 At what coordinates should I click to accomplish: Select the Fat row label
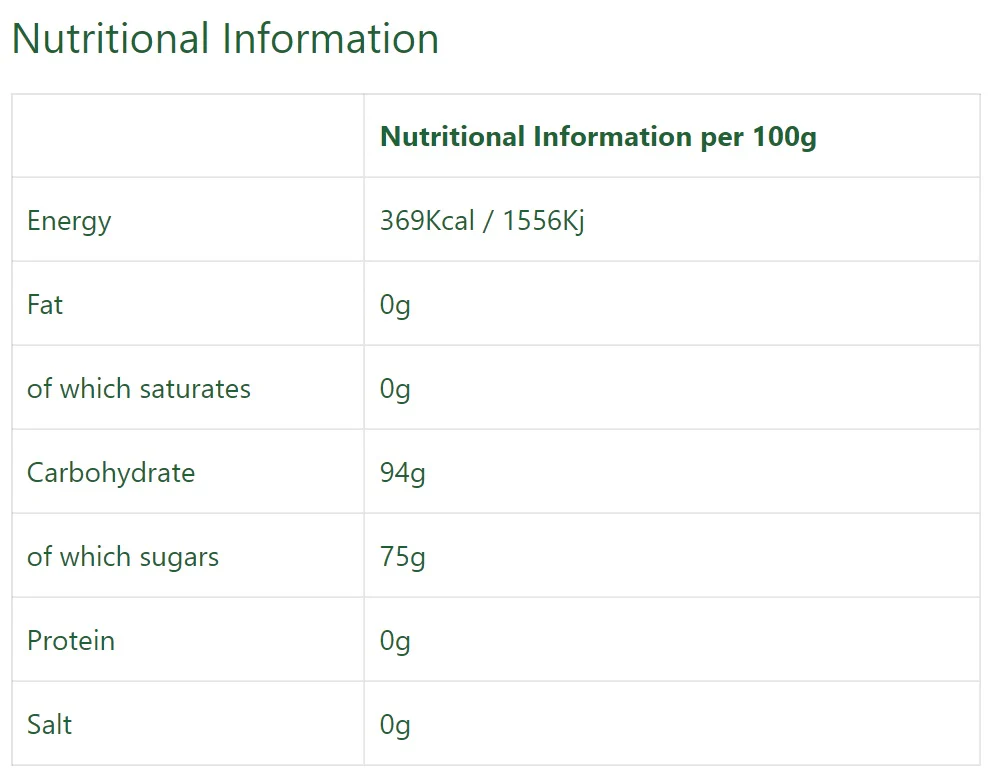point(45,304)
